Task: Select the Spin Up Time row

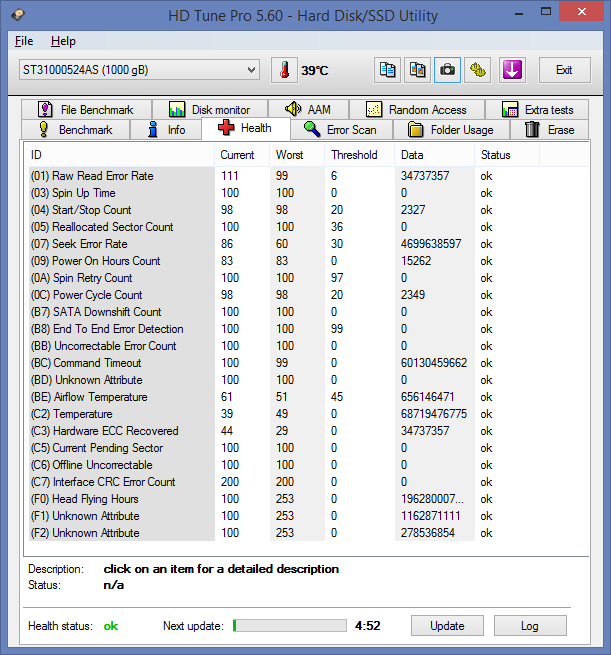Action: (284, 193)
